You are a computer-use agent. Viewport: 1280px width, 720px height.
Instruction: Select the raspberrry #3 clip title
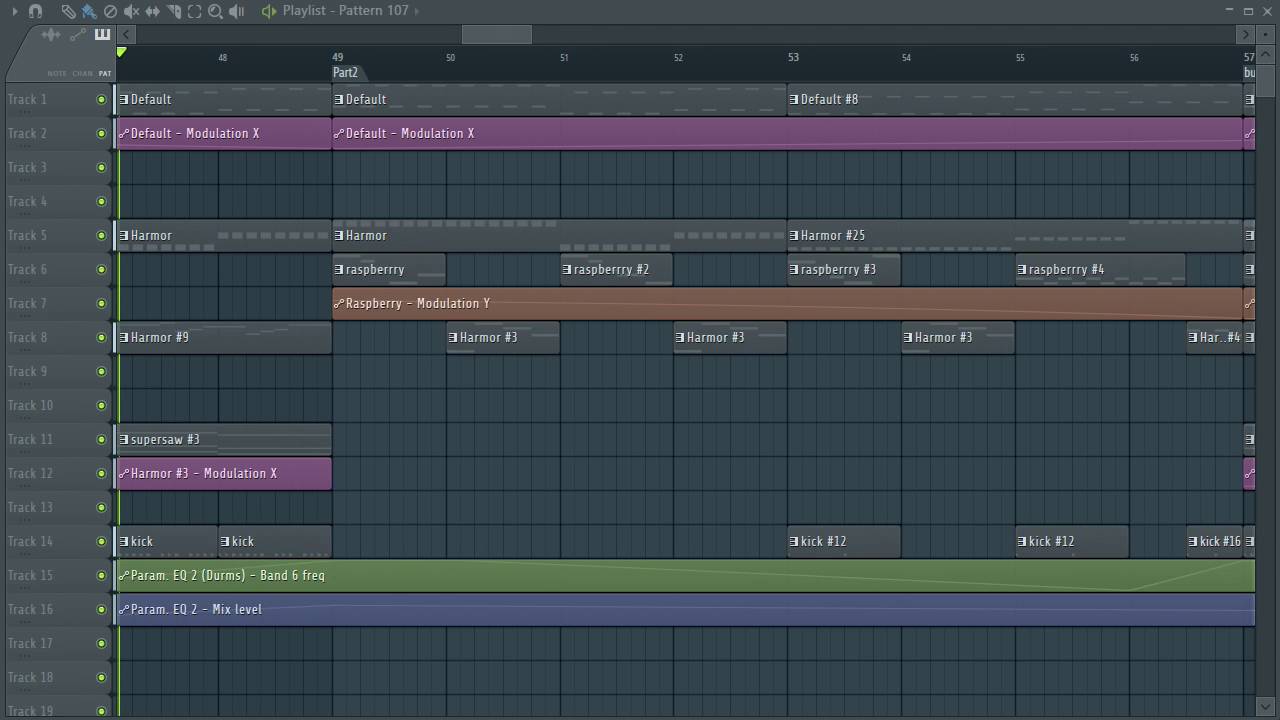pos(838,269)
